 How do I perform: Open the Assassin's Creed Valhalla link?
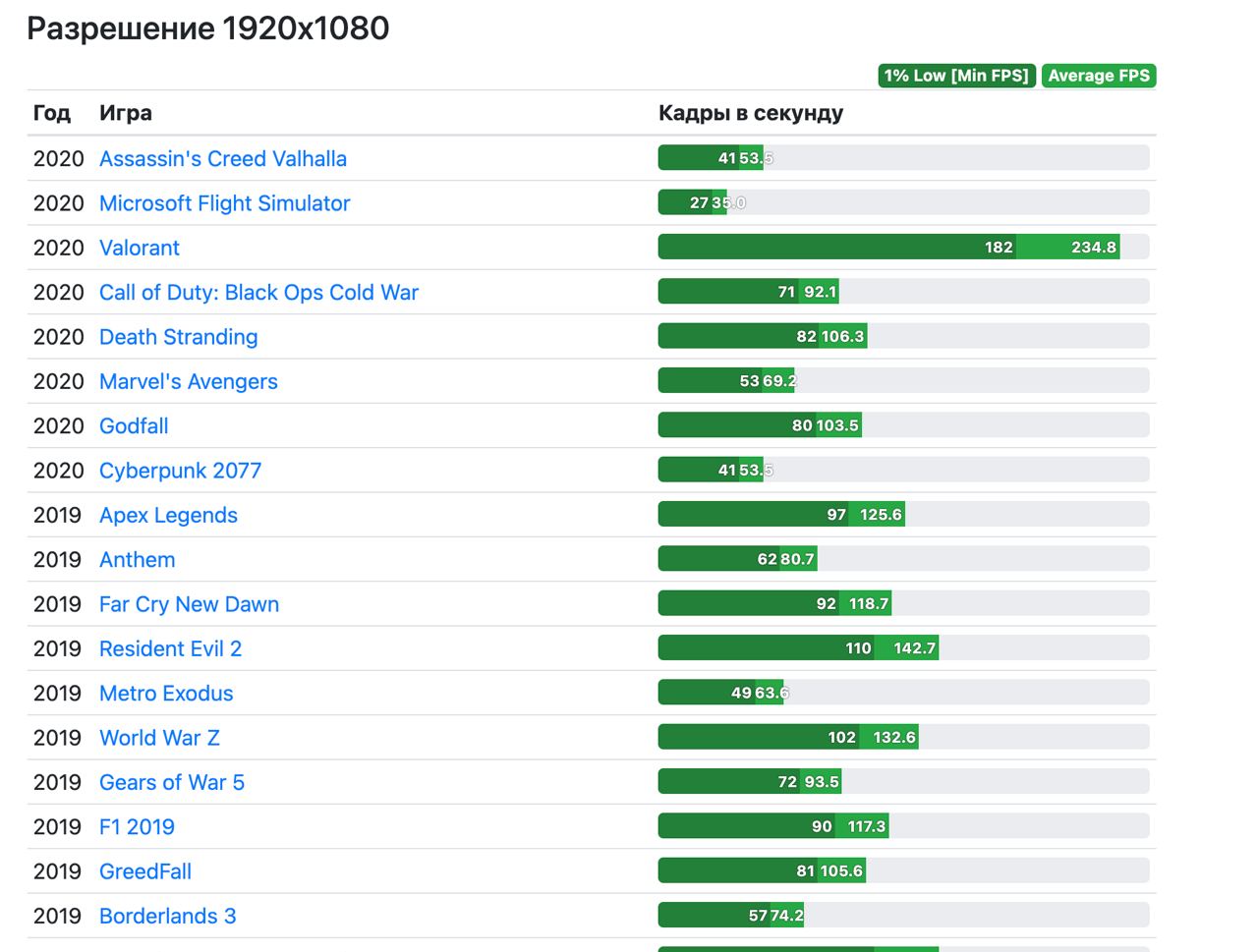223,158
